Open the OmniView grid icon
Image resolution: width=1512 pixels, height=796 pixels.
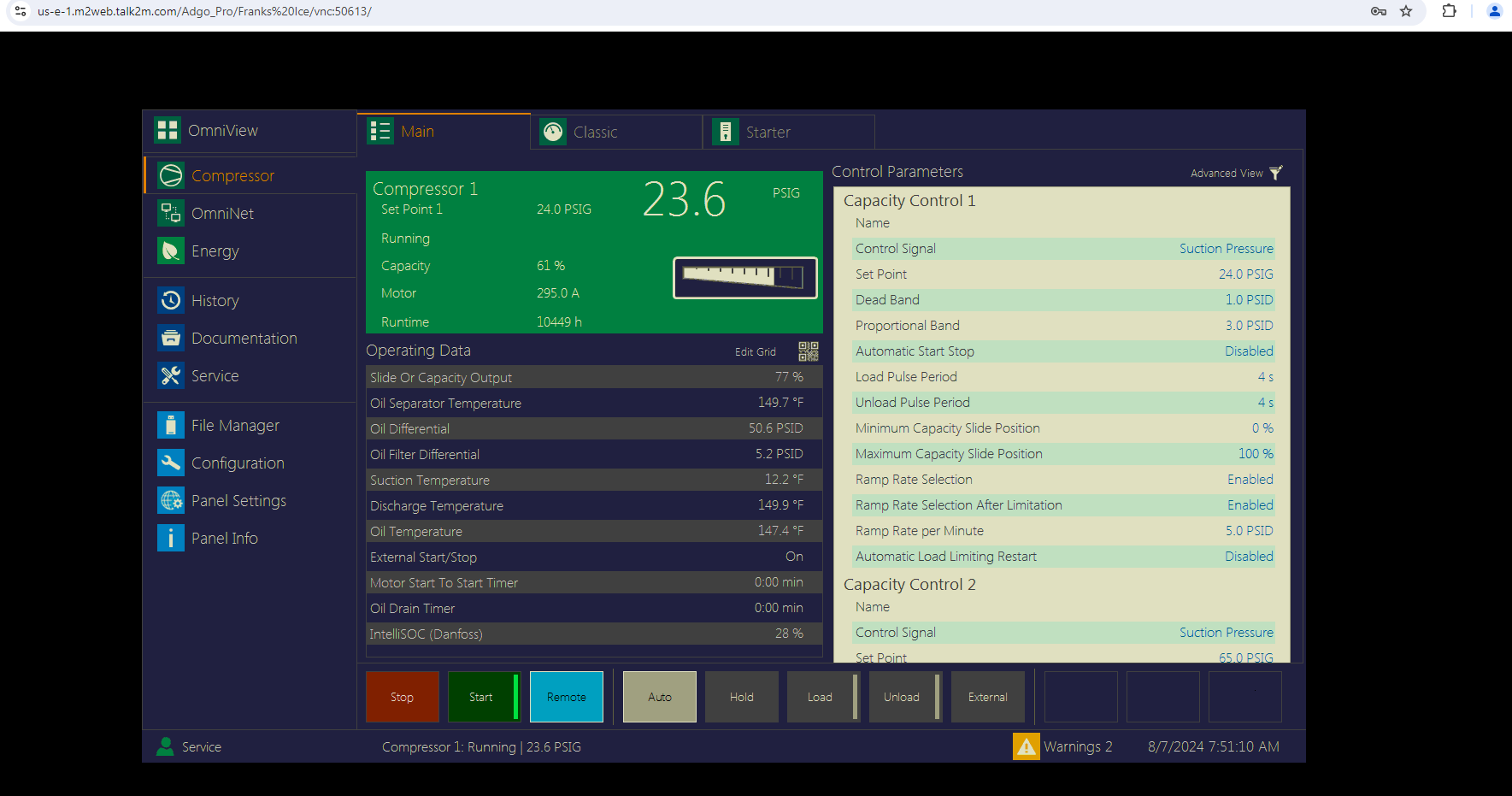(168, 130)
